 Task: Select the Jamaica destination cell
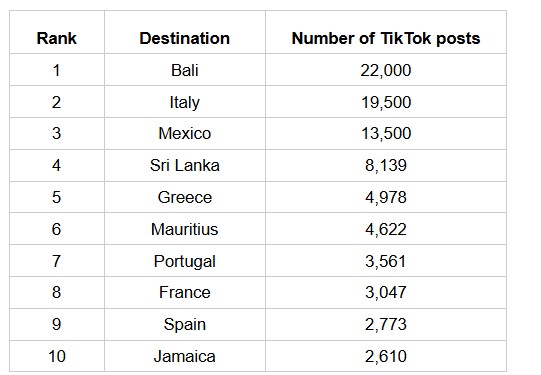185,356
